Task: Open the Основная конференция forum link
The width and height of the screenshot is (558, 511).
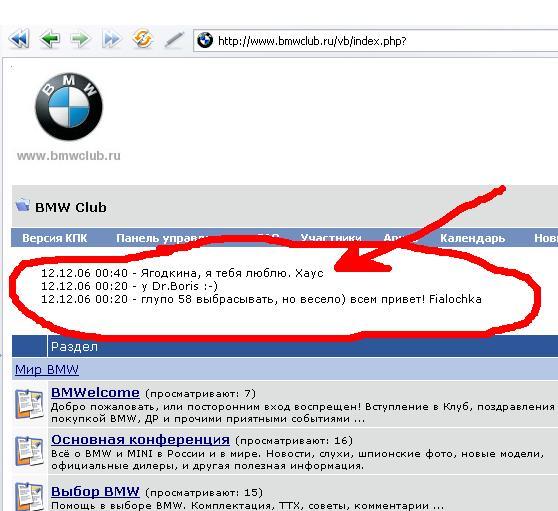Action: (140, 440)
